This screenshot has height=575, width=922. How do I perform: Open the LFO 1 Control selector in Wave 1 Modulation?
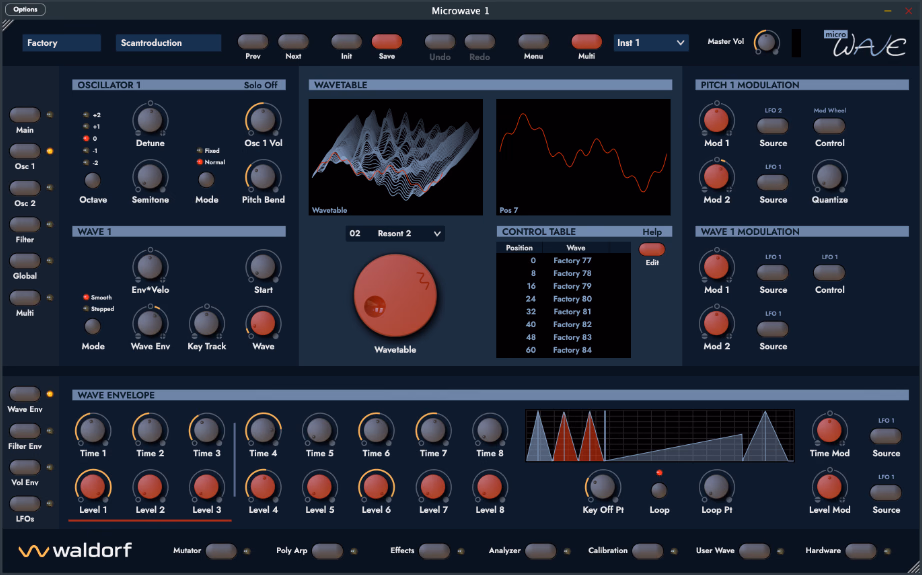point(829,272)
